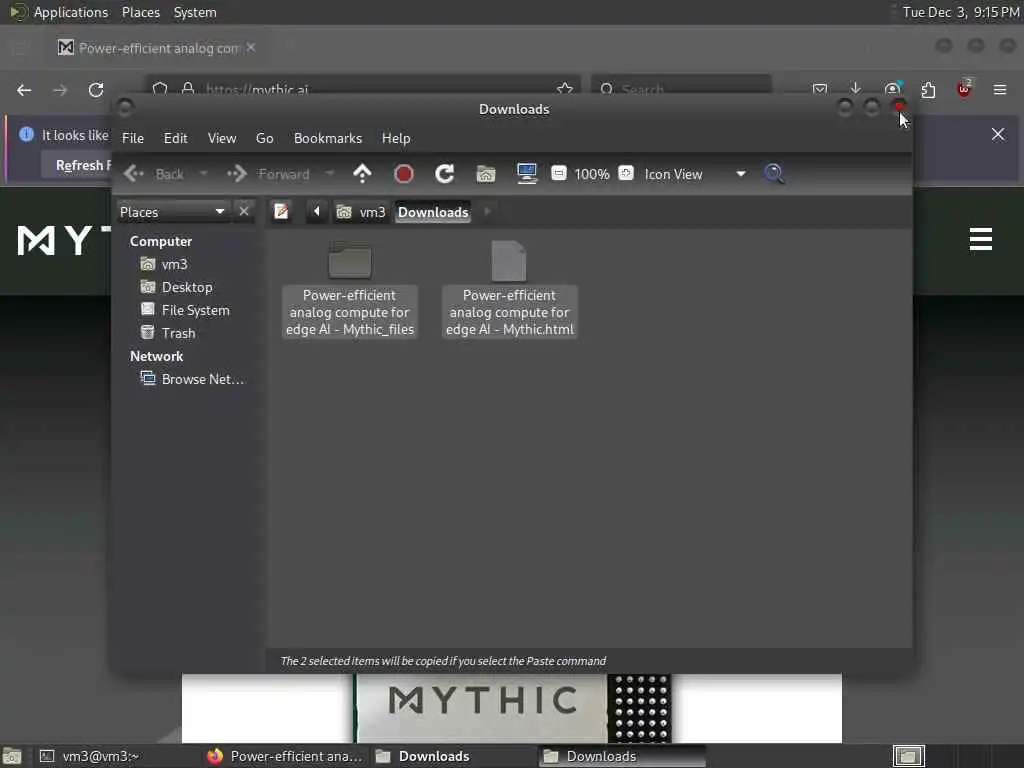
Task: Reload the page in Firefox
Action: click(x=96, y=90)
